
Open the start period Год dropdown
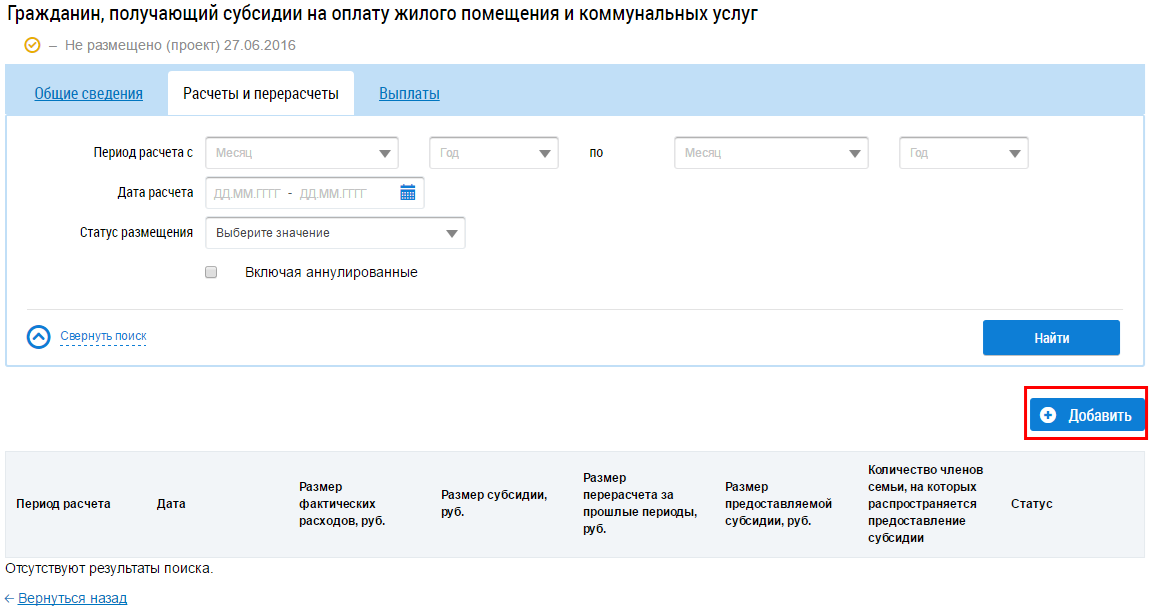tap(493, 153)
